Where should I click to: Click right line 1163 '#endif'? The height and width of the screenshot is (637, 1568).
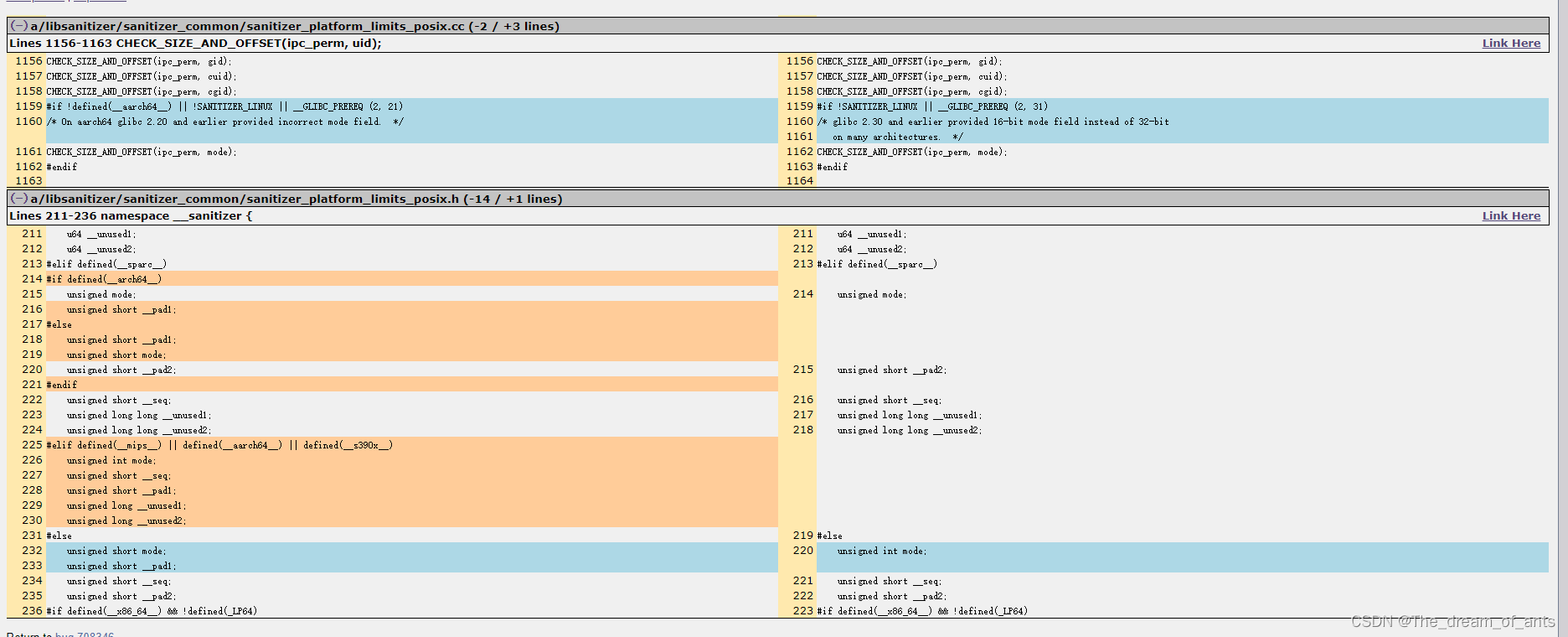(832, 167)
